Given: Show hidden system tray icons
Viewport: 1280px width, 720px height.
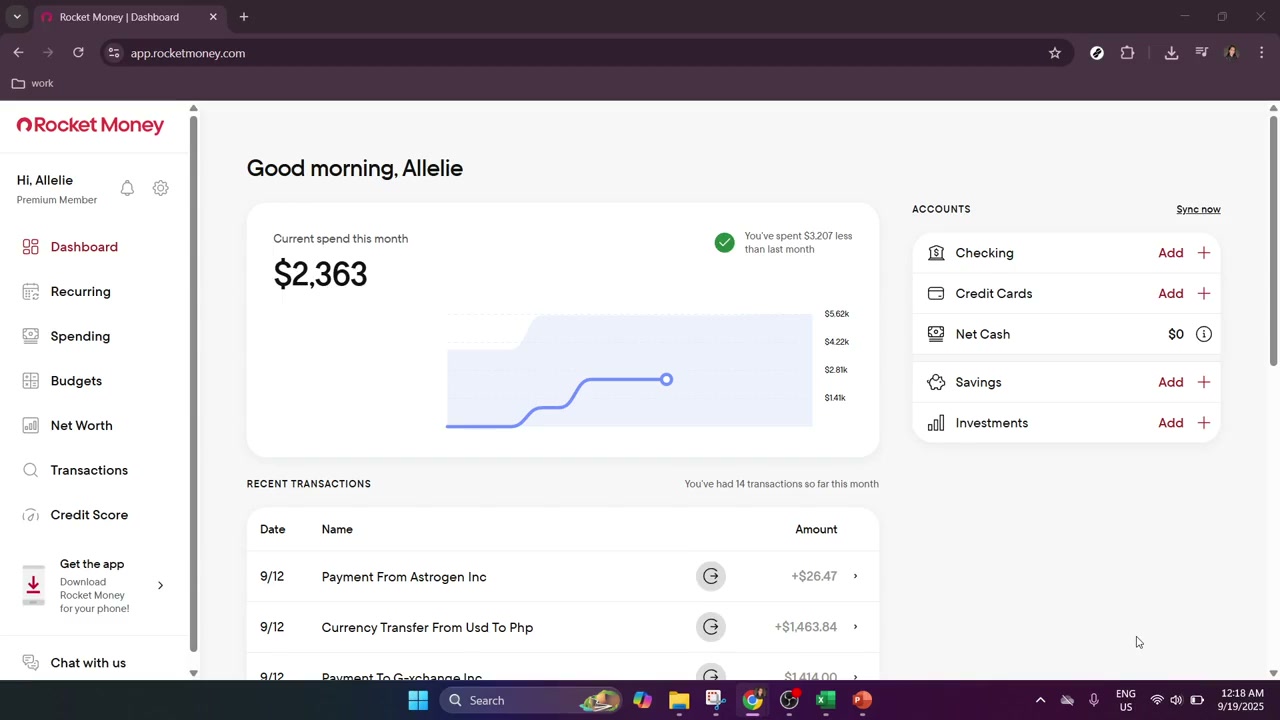Looking at the screenshot, I should pos(1040,700).
